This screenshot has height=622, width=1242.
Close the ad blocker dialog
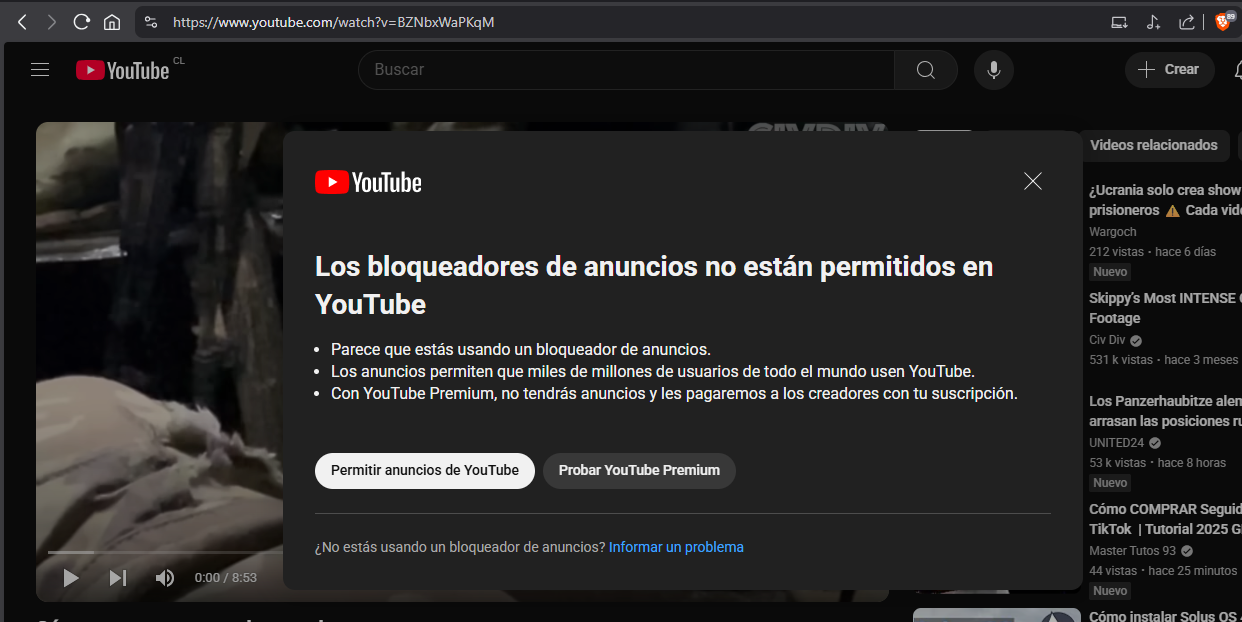click(1033, 181)
